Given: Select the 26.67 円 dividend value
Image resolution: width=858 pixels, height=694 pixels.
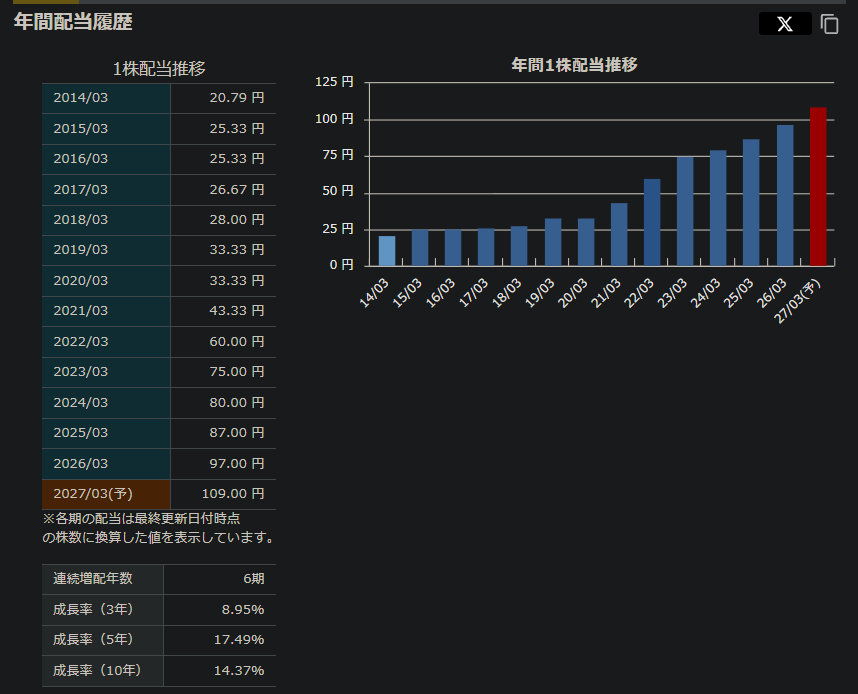Looking at the screenshot, I should [237, 190].
